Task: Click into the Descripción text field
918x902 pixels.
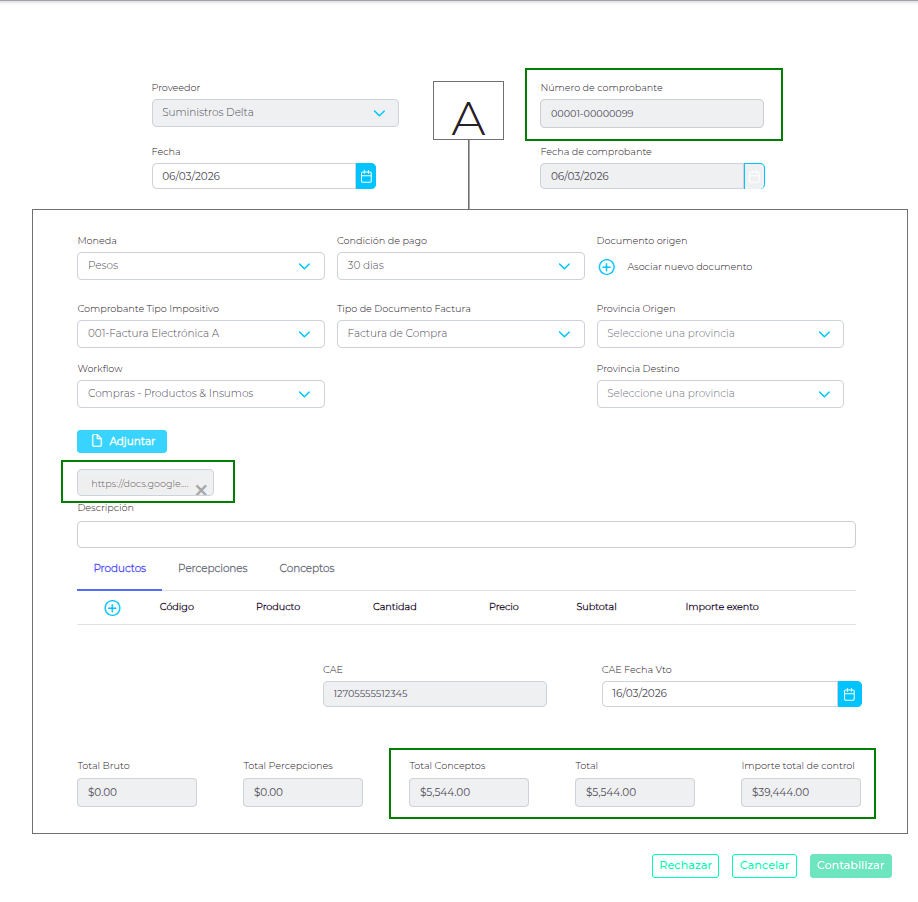Action: 466,534
